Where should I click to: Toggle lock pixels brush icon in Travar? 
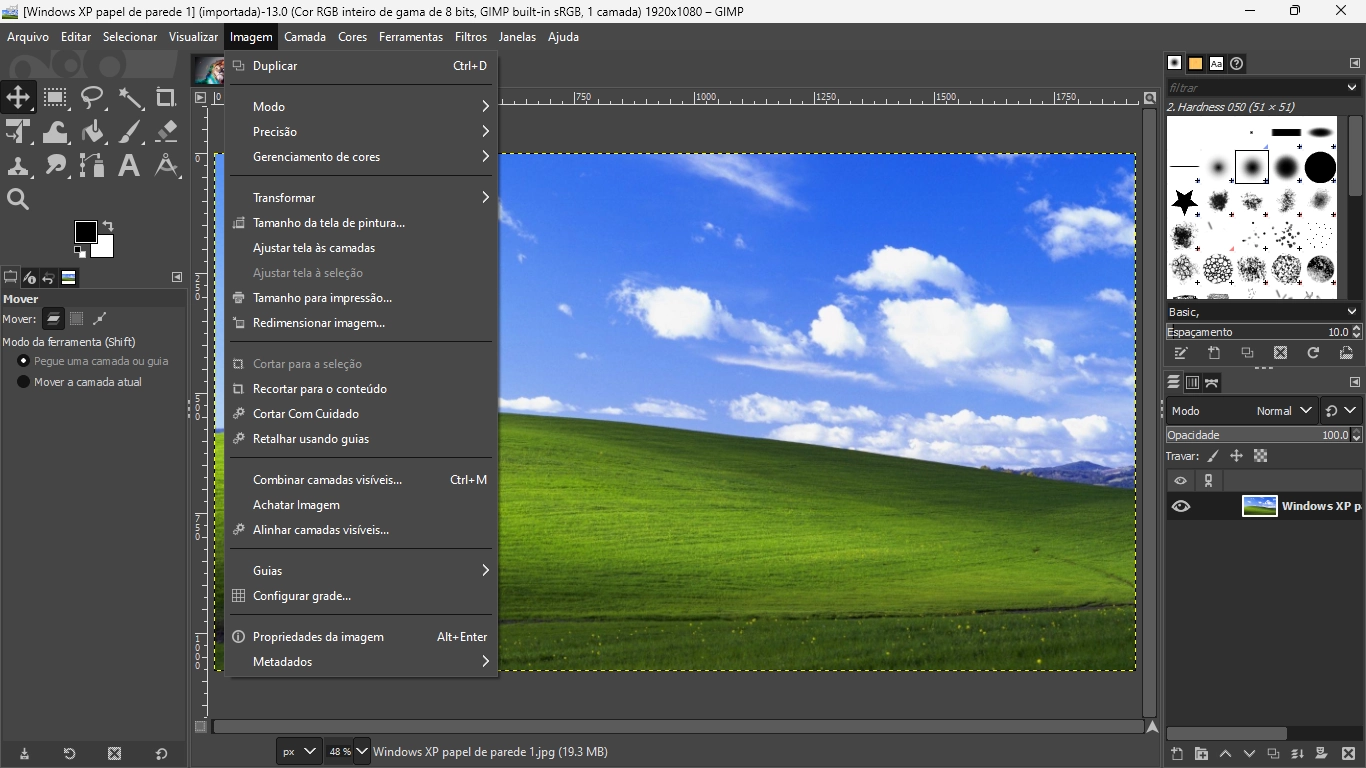pos(1213,456)
